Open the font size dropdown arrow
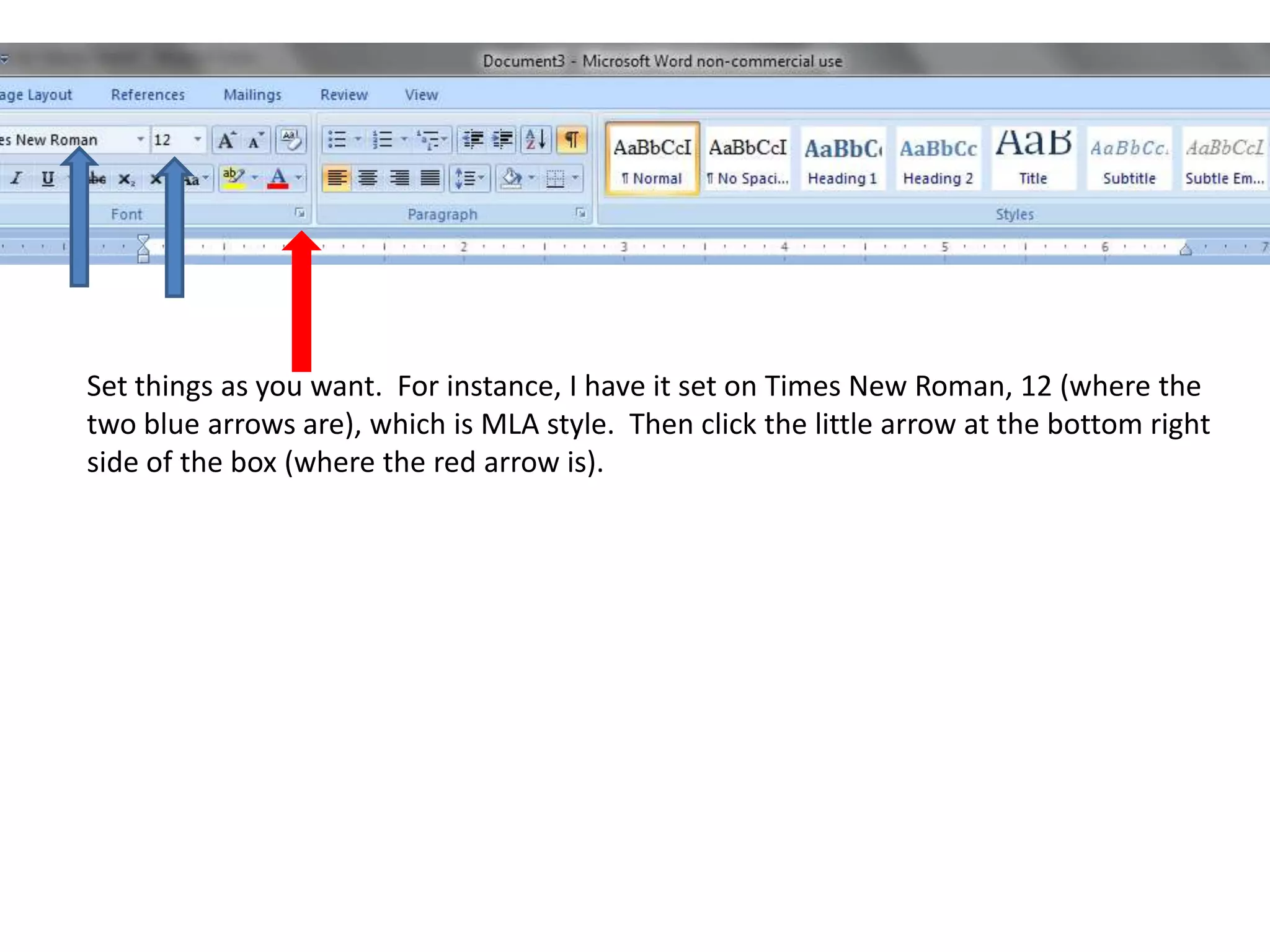Viewport: 1270px width, 952px height. tap(197, 139)
